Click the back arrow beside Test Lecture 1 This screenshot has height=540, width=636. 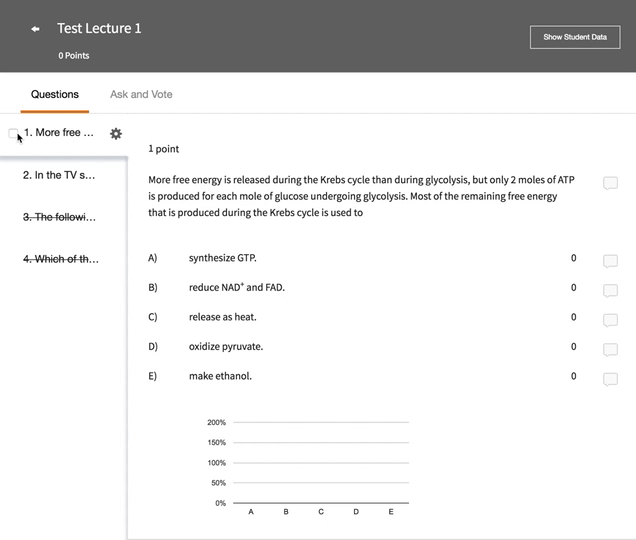point(36,29)
